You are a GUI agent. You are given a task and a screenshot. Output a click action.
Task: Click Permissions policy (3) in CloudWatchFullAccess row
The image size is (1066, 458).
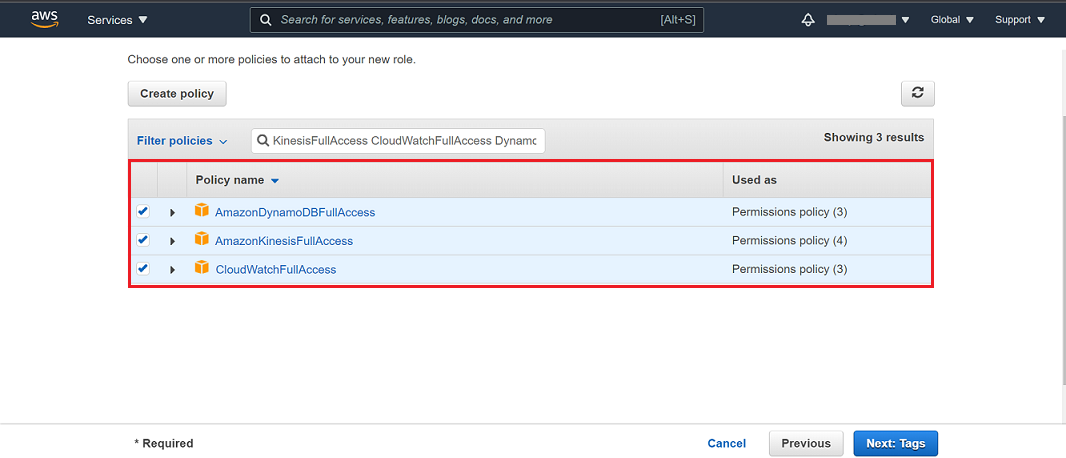click(789, 269)
